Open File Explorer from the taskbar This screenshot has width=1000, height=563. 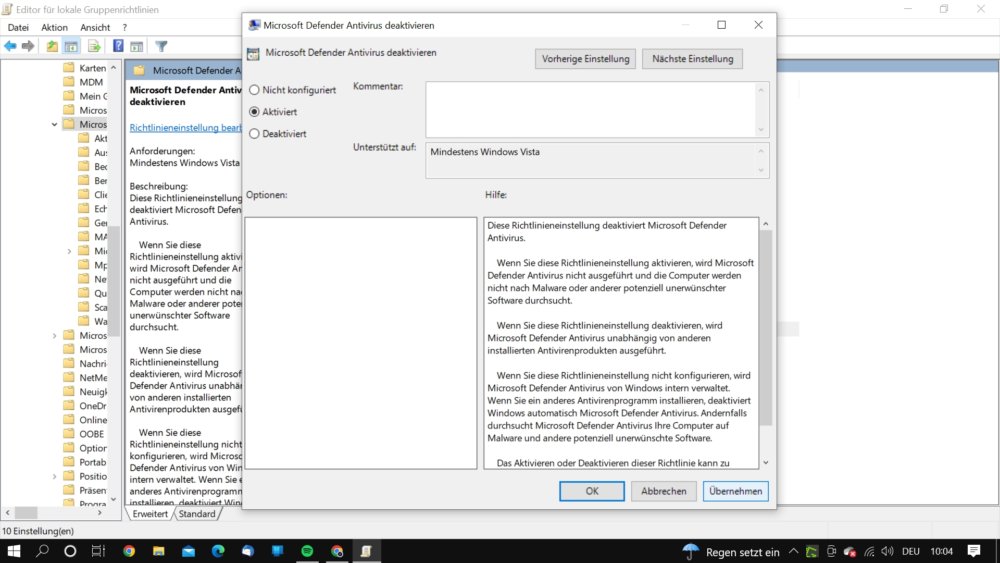tap(158, 551)
